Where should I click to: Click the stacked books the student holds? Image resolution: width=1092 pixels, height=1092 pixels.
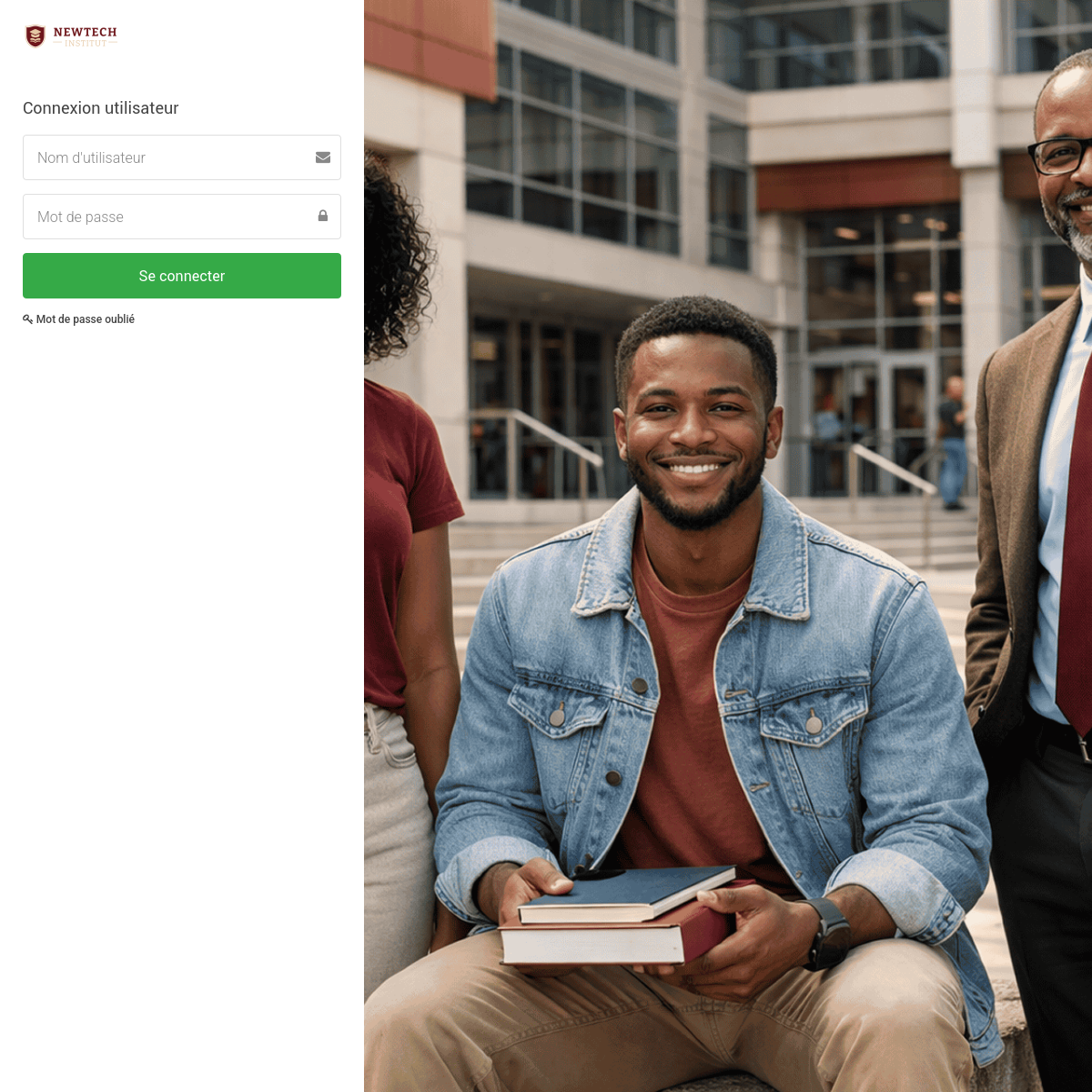pos(619,915)
